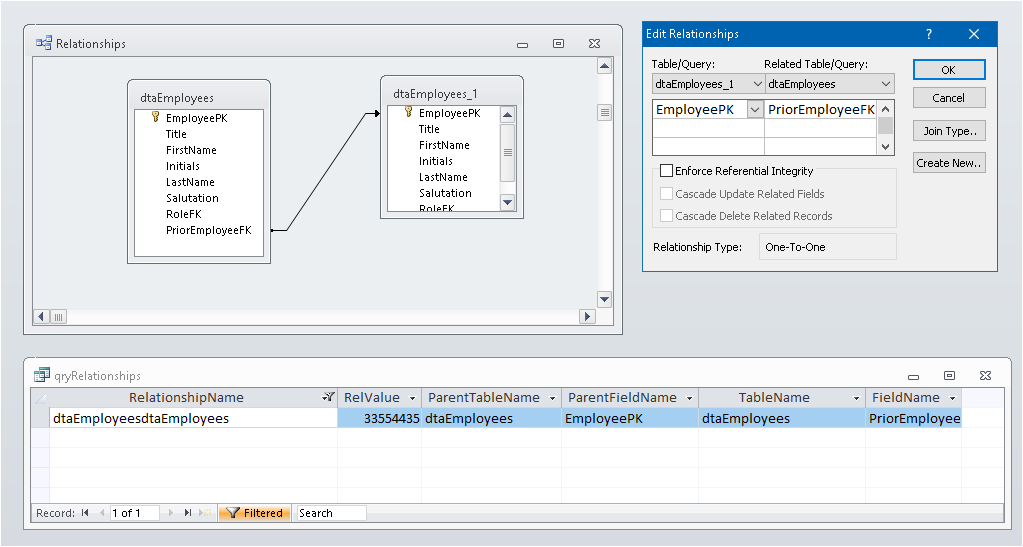Viewport: 1023px width, 547px height.
Task: Click dtaEmployeesdtaEmployees relationship name cell
Action: (194, 418)
